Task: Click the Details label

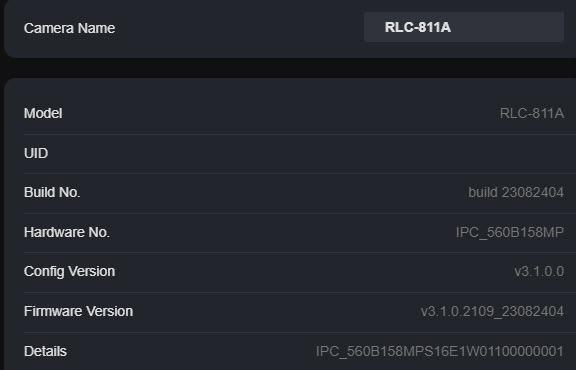Action: [45, 351]
